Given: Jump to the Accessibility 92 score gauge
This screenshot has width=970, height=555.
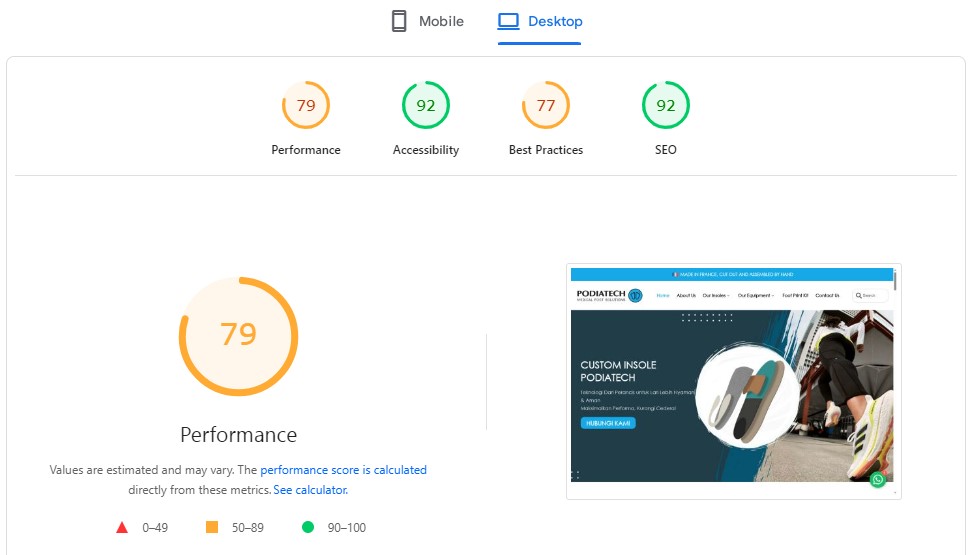Looking at the screenshot, I should point(426,106).
